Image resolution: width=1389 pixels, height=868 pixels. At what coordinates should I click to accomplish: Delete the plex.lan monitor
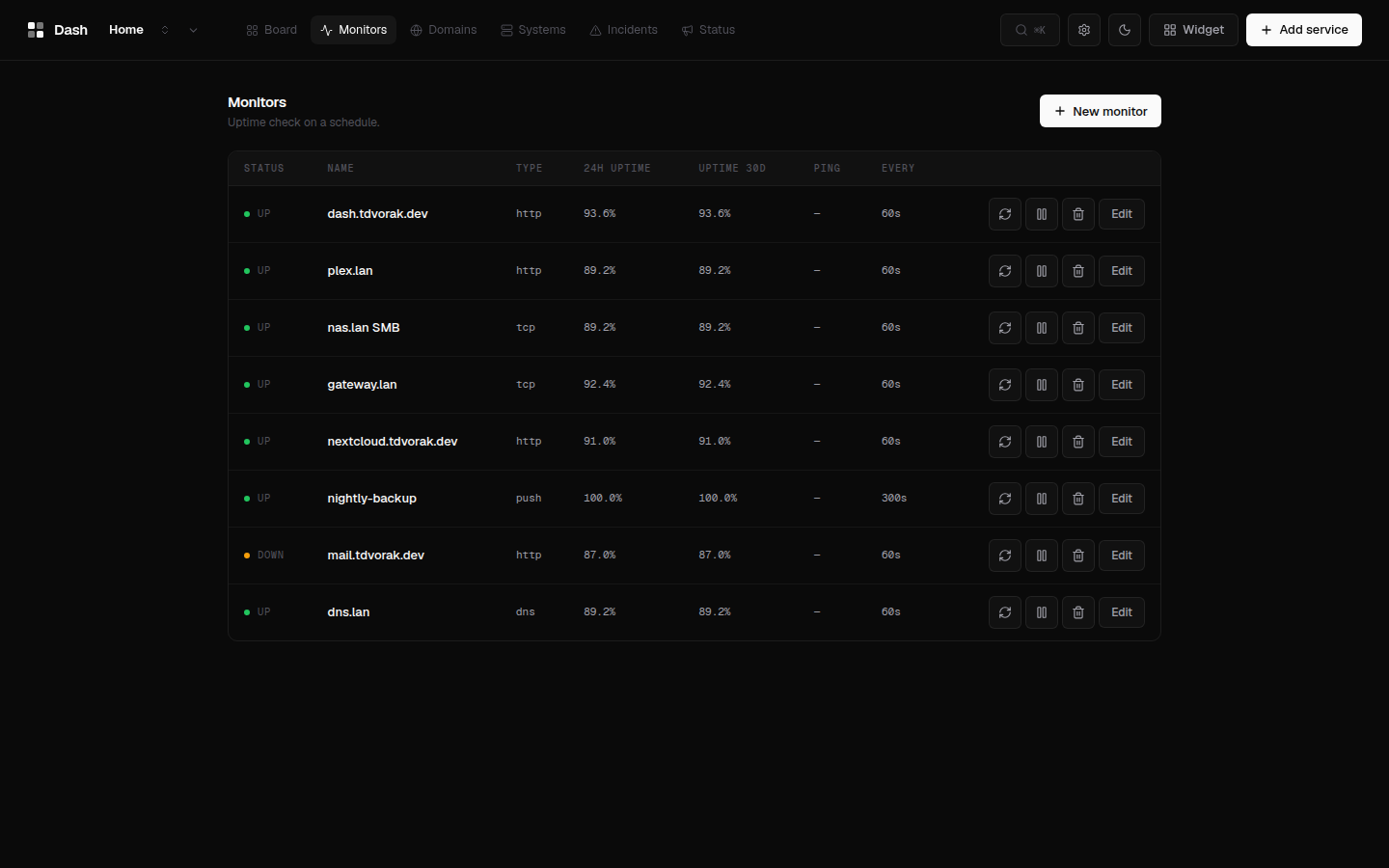(1078, 271)
